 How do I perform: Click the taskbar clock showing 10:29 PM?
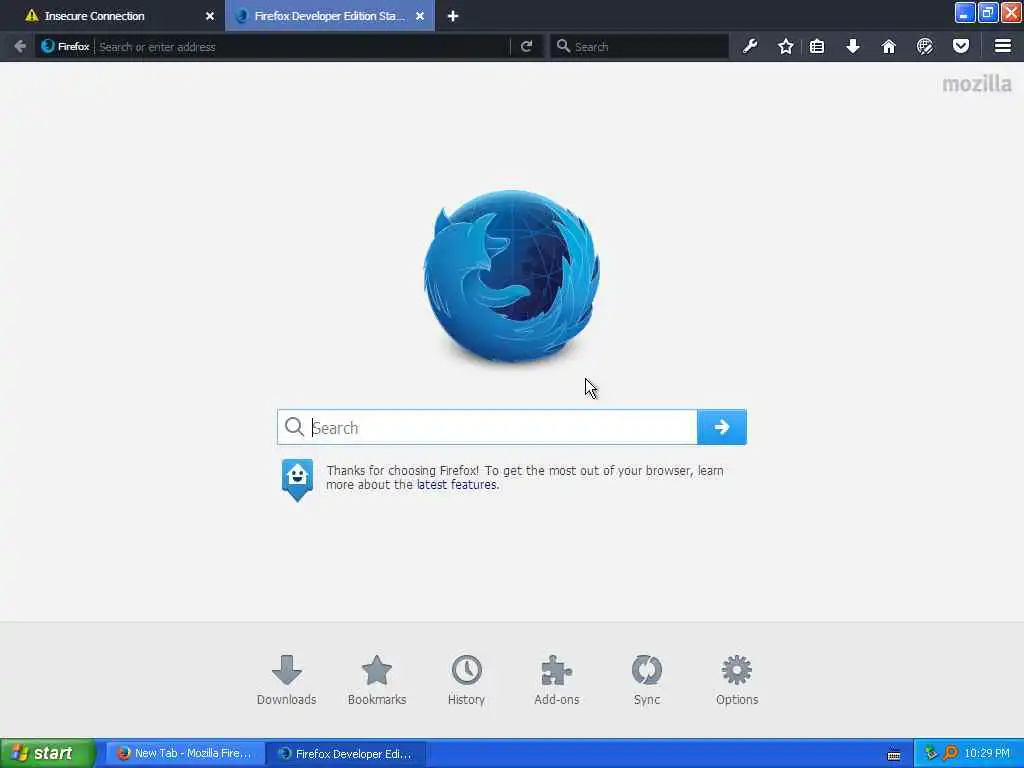987,753
